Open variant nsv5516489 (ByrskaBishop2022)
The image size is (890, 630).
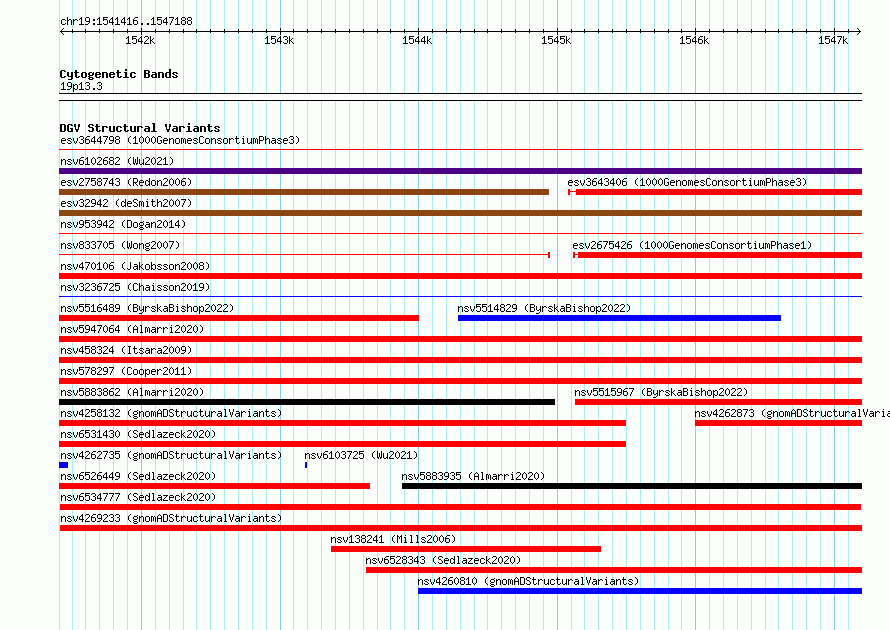(x=147, y=308)
